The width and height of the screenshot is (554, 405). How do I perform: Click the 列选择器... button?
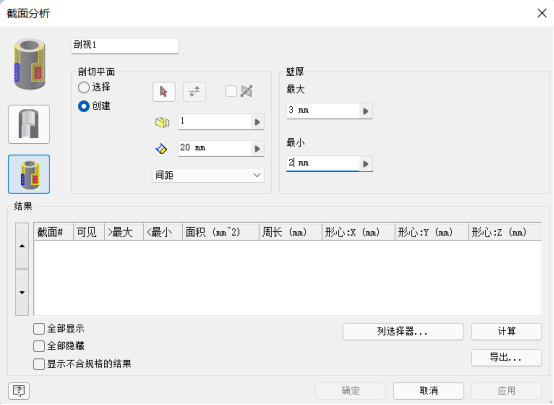pos(403,332)
